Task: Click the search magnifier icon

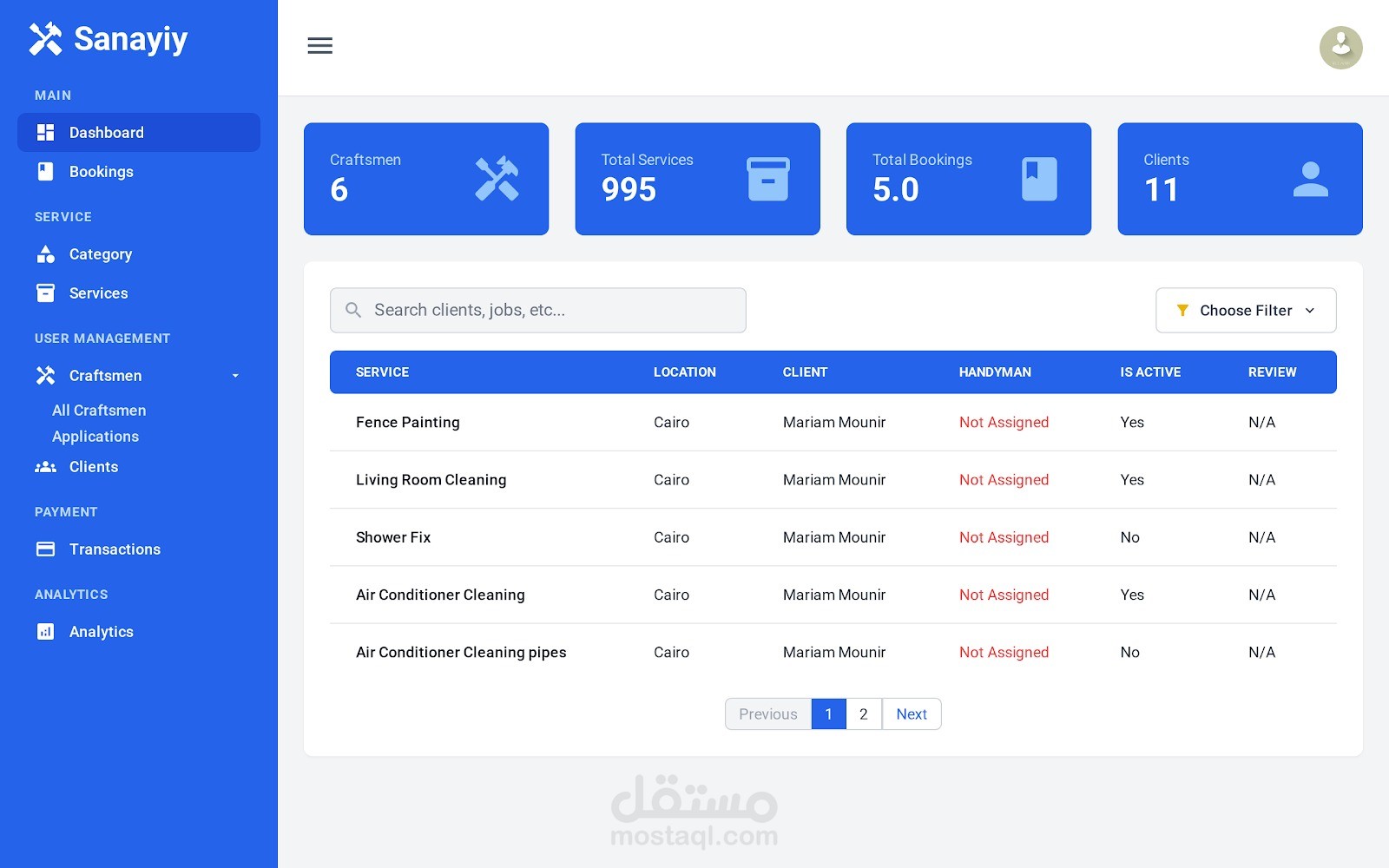Action: [353, 310]
